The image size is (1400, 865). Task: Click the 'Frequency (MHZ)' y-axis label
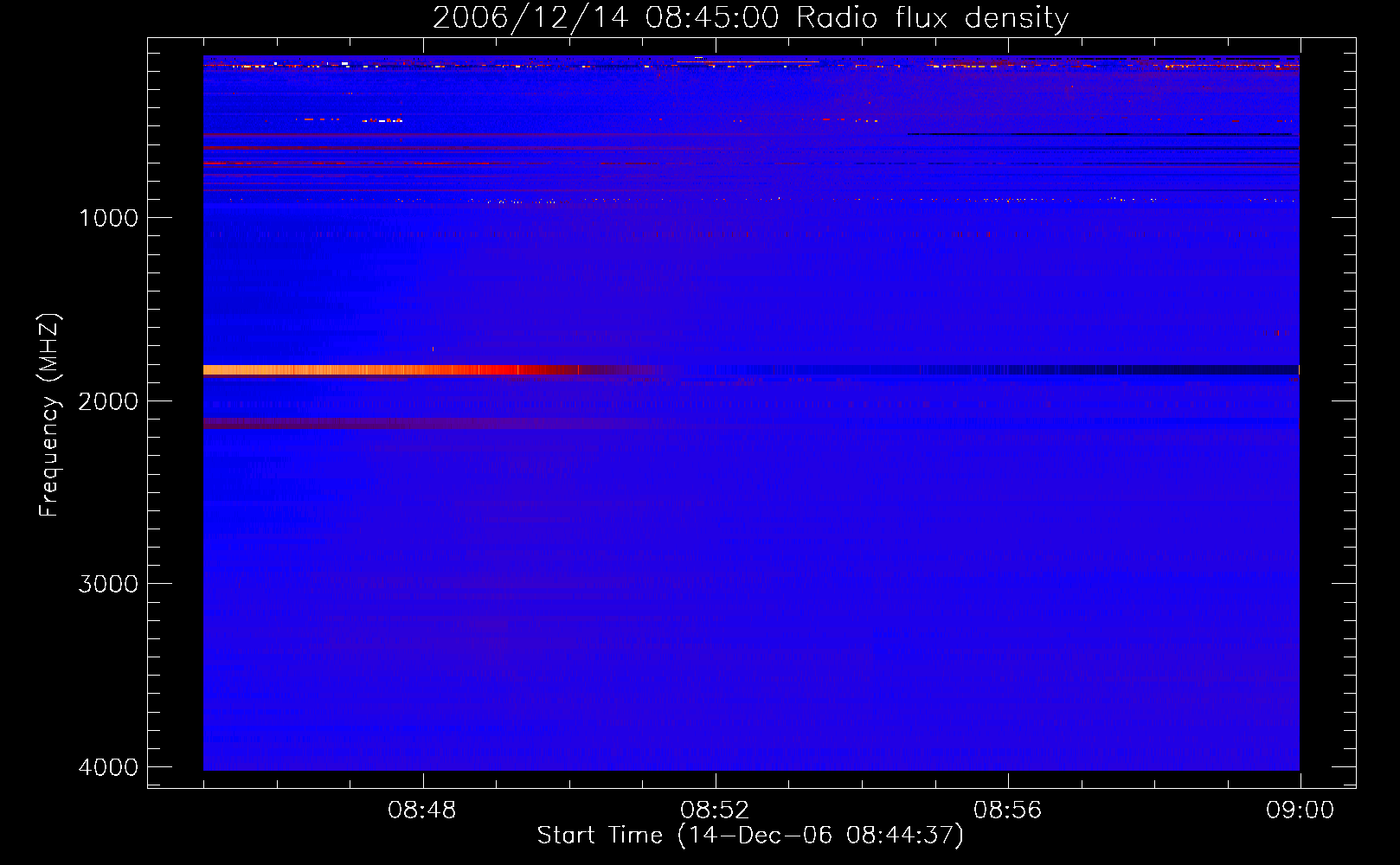tap(49, 415)
